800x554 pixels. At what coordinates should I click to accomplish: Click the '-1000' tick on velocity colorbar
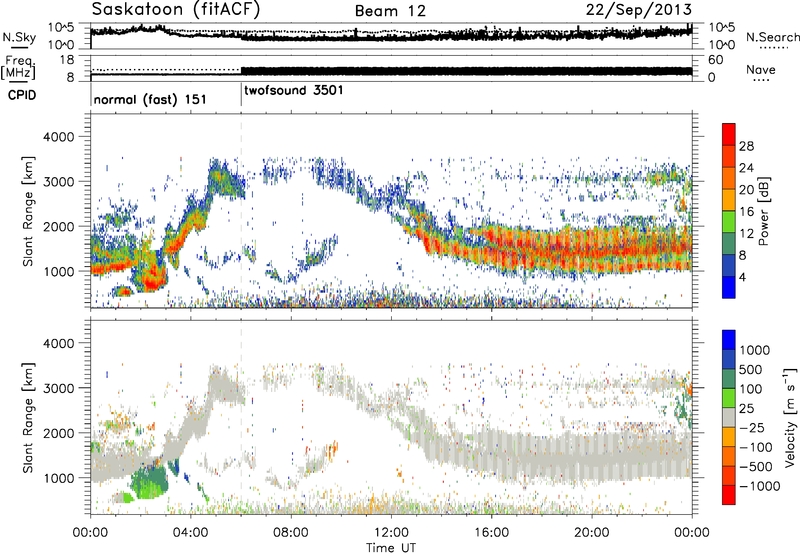(759, 486)
